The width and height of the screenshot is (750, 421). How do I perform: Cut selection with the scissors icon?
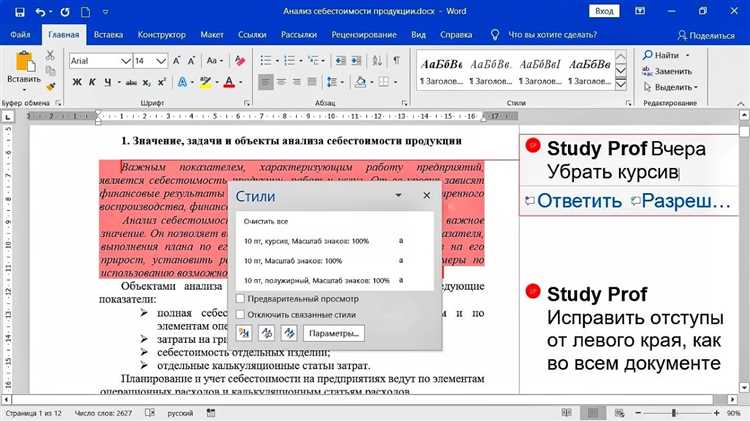pos(50,55)
